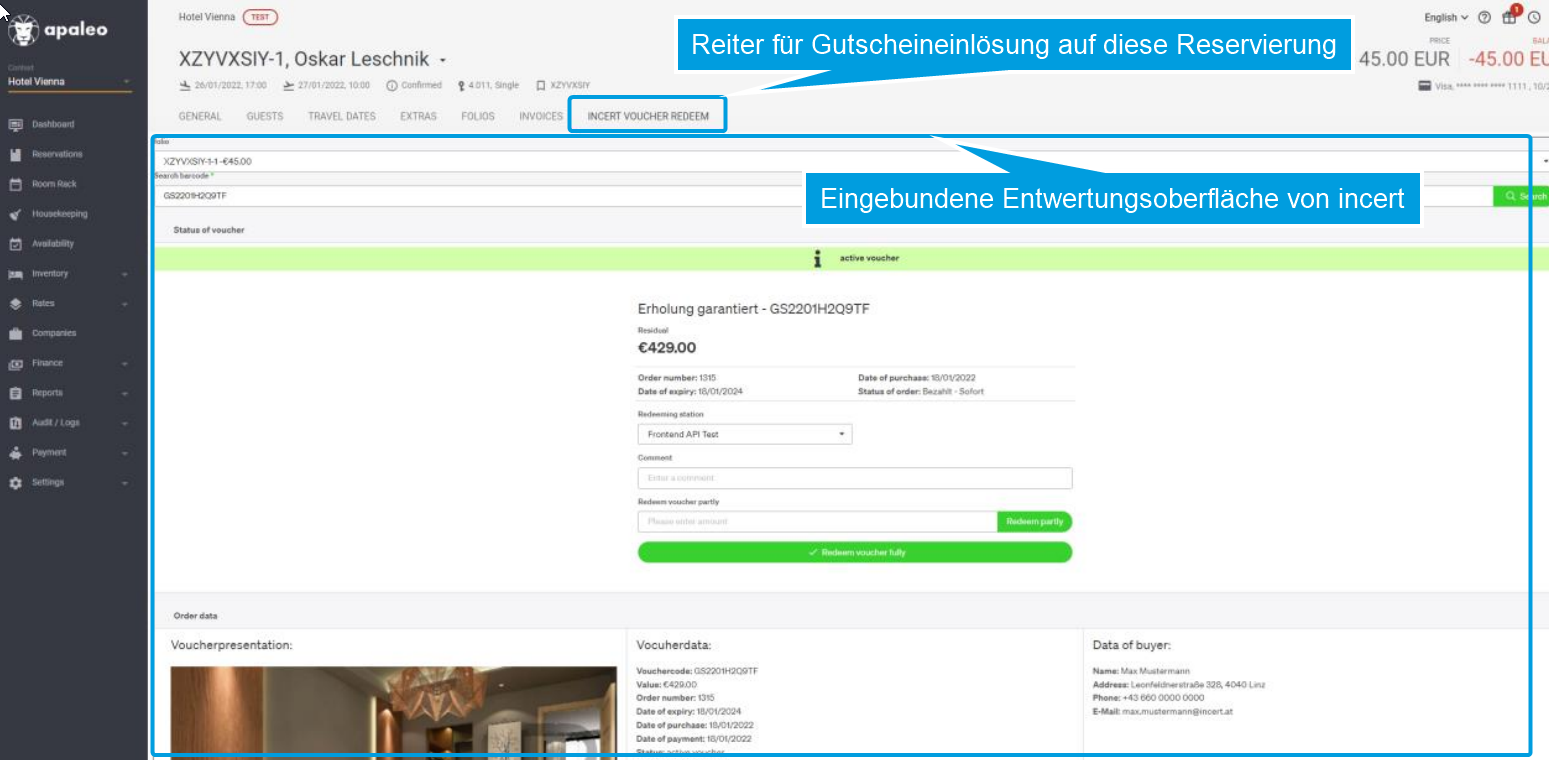
Task: Click the Inventory bed icon
Action: (16, 274)
